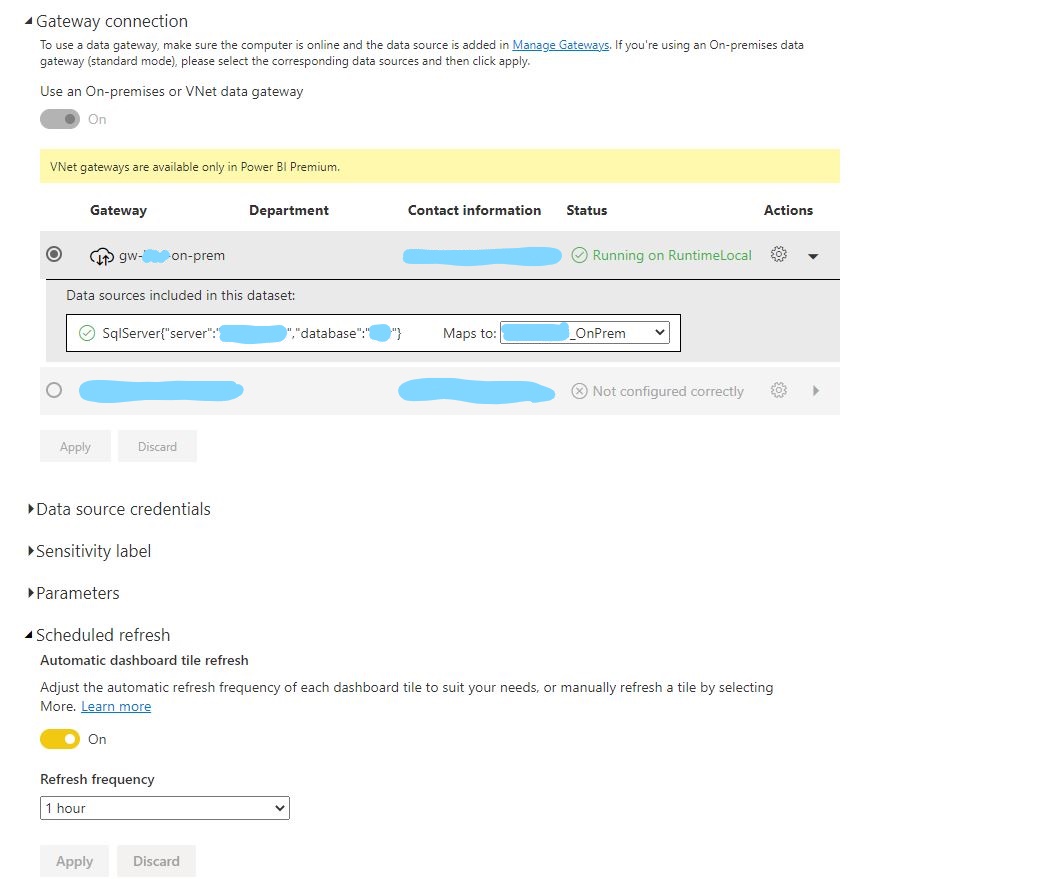The height and width of the screenshot is (879, 1054).
Task: Open Learn more link about tile refresh
Action: [116, 706]
